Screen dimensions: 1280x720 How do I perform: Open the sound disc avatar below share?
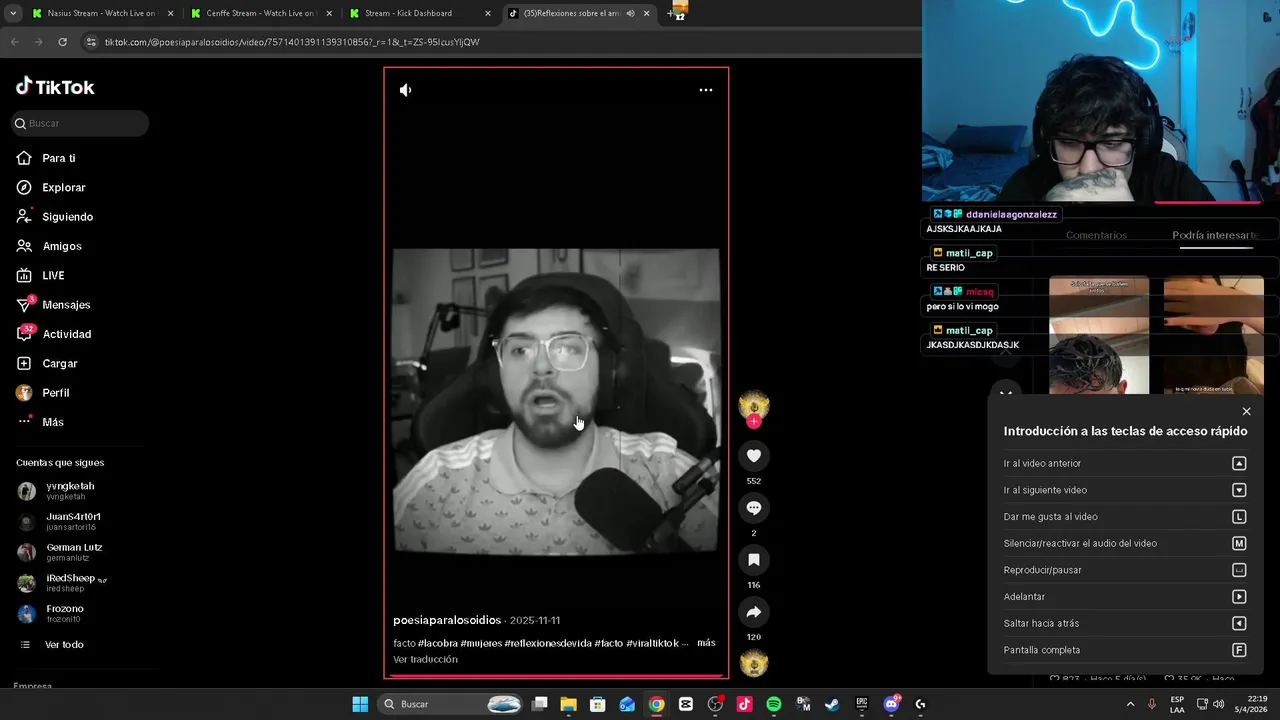(x=754, y=663)
